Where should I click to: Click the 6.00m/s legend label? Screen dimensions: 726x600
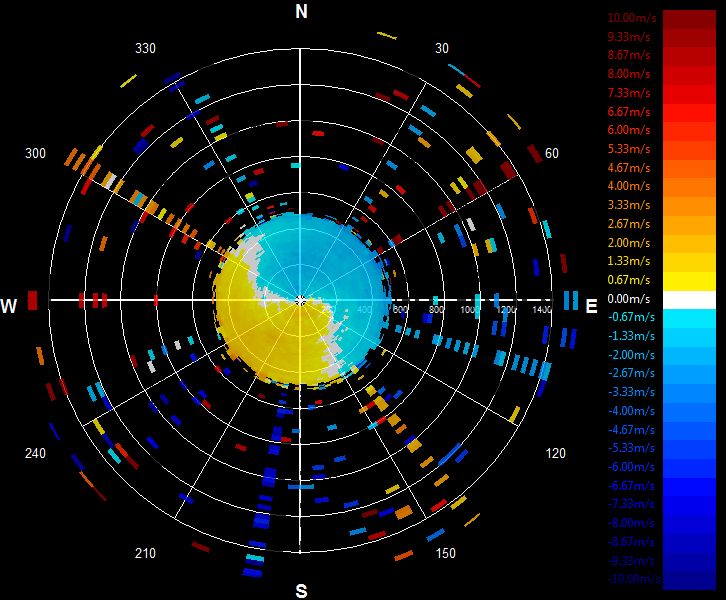pos(629,130)
